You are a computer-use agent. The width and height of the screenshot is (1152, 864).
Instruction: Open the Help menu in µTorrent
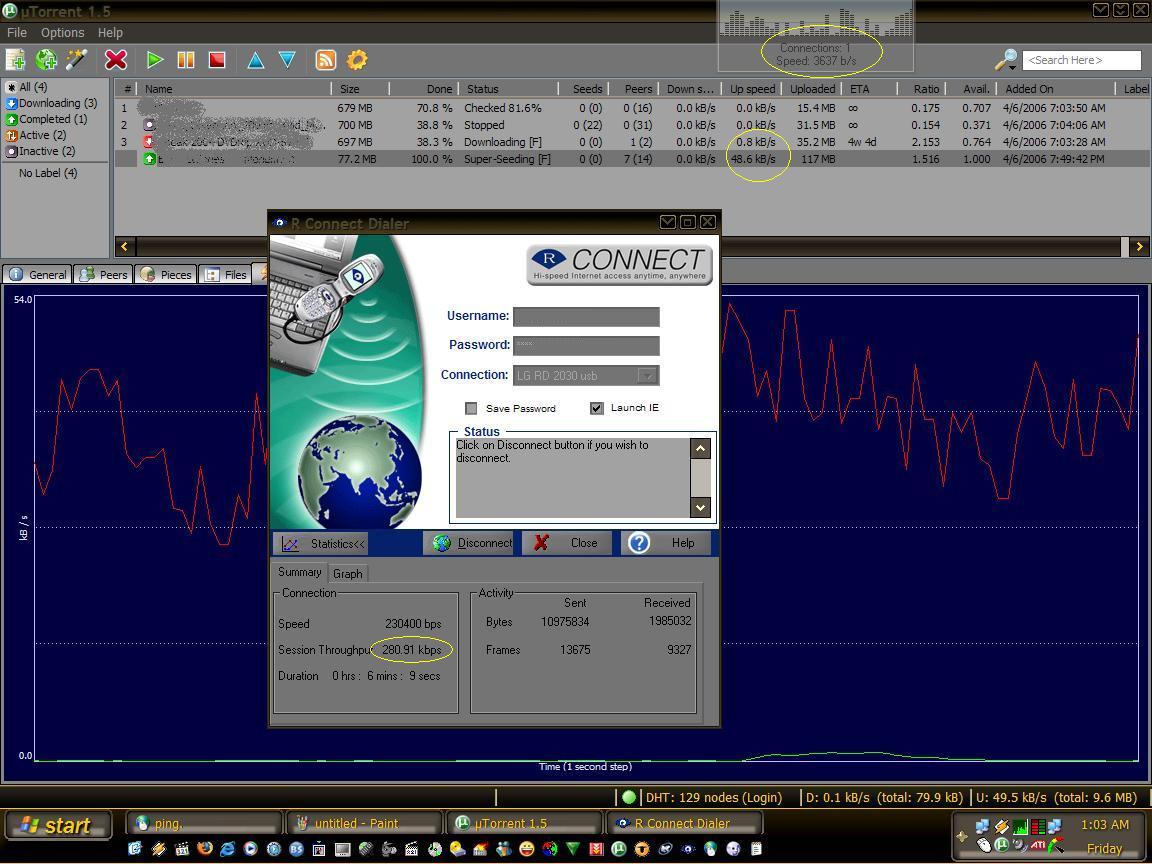[x=110, y=32]
